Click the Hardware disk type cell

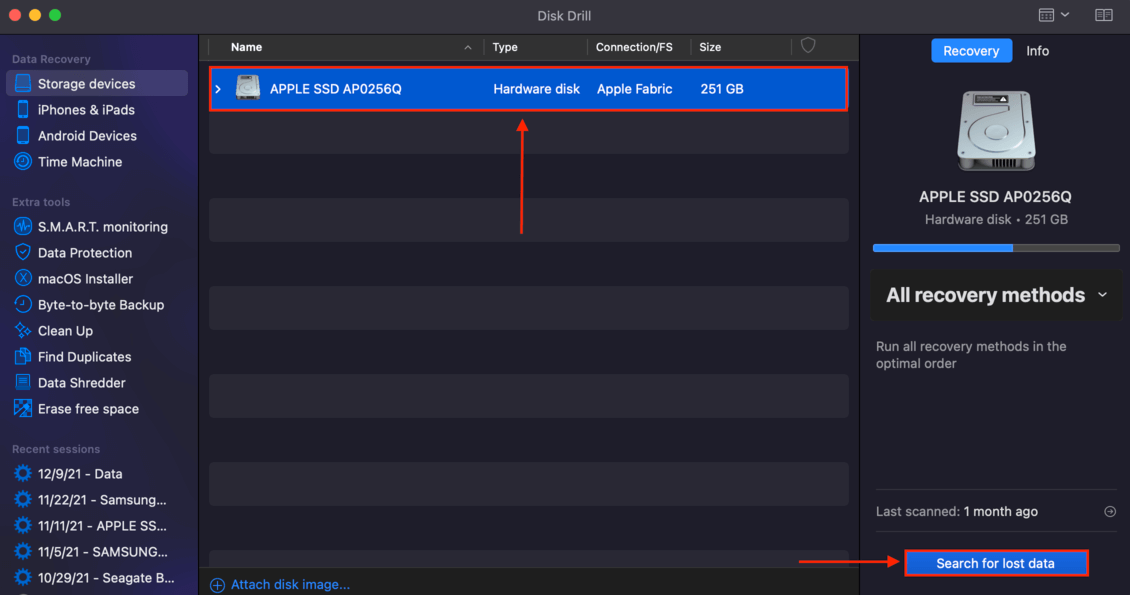(x=536, y=89)
